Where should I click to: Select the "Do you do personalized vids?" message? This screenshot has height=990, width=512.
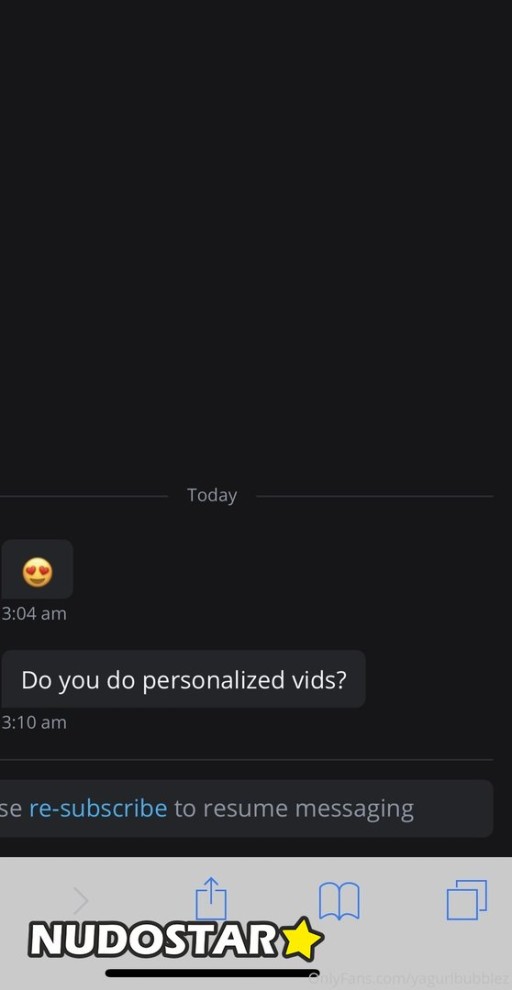[x=183, y=679]
